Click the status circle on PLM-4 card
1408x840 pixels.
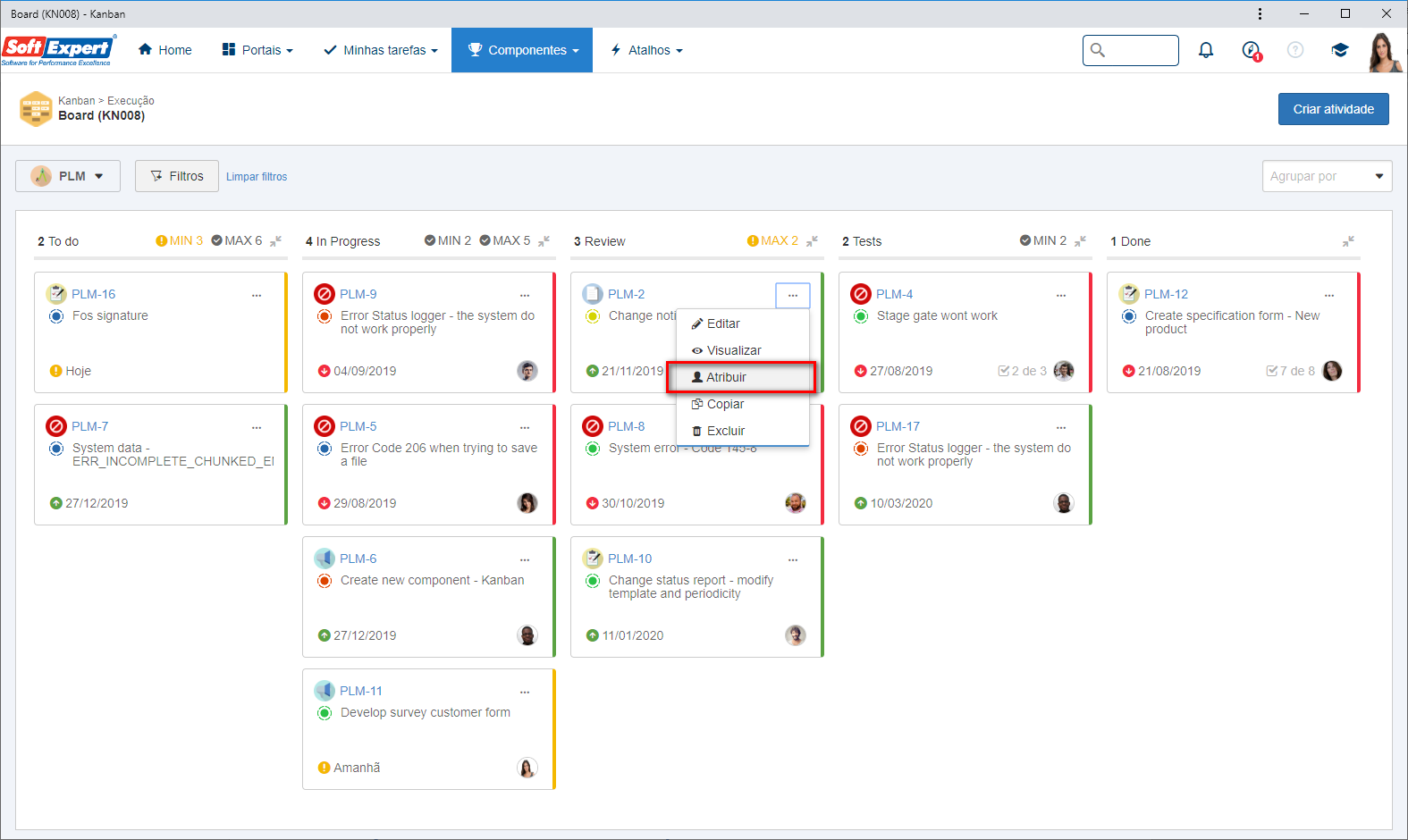click(x=861, y=316)
